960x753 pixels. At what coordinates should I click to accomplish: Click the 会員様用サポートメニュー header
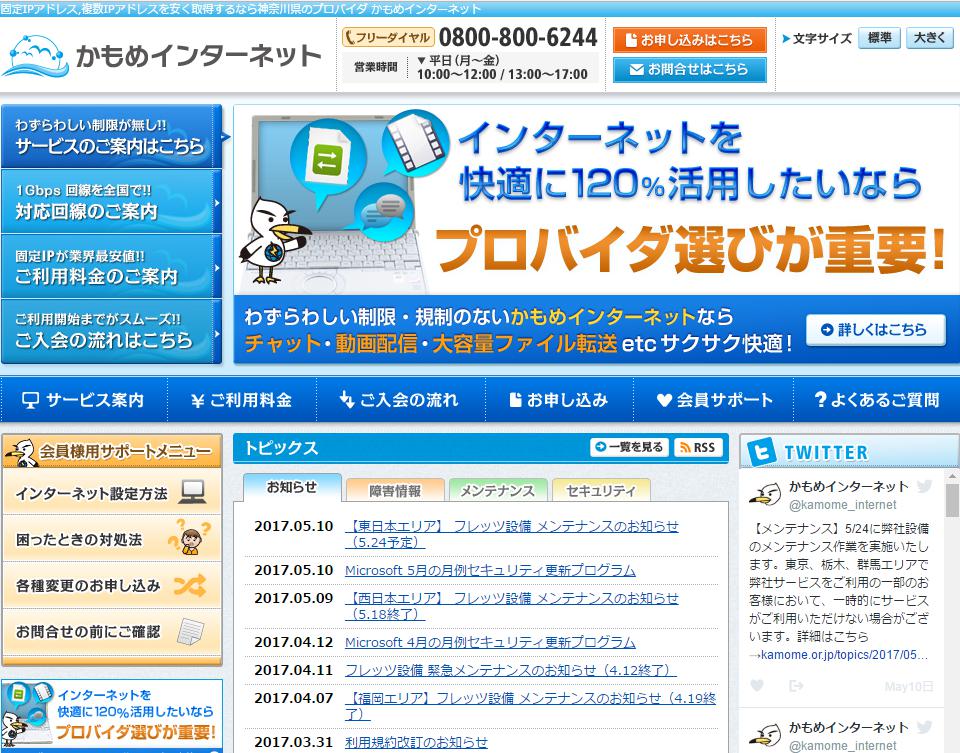(x=111, y=452)
